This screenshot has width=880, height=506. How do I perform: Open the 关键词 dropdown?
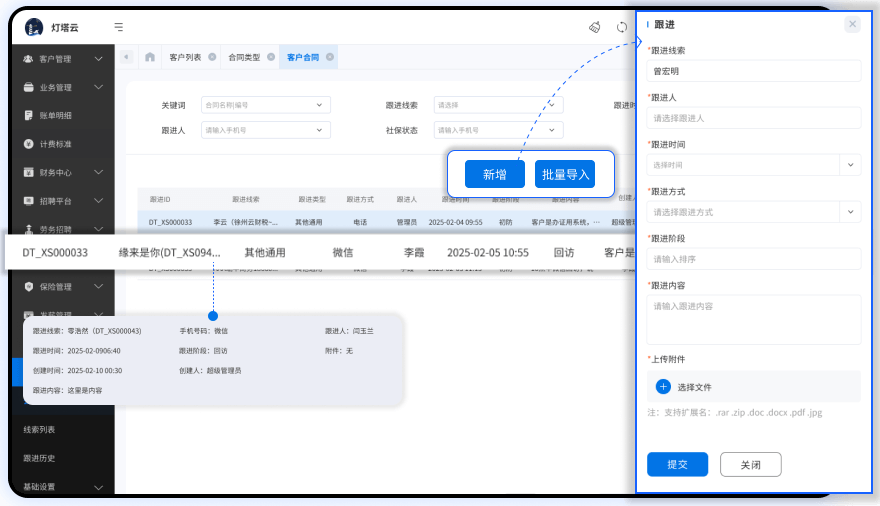(319, 104)
